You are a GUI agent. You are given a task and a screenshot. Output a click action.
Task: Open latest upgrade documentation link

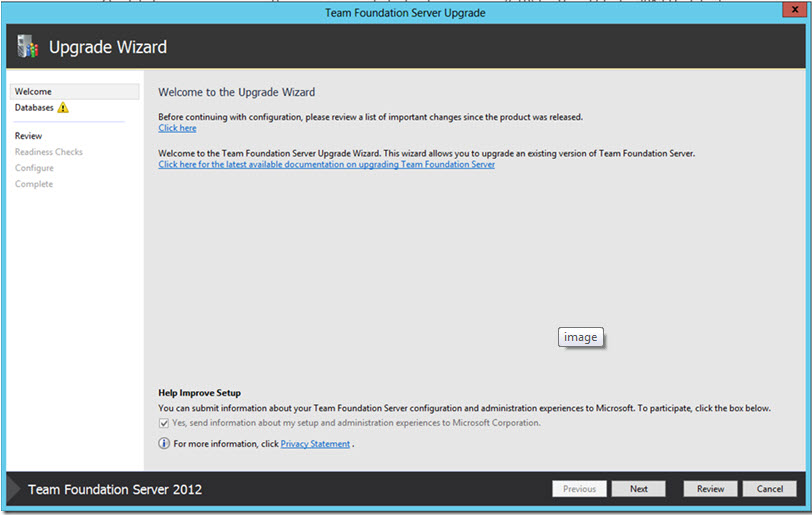coord(326,164)
